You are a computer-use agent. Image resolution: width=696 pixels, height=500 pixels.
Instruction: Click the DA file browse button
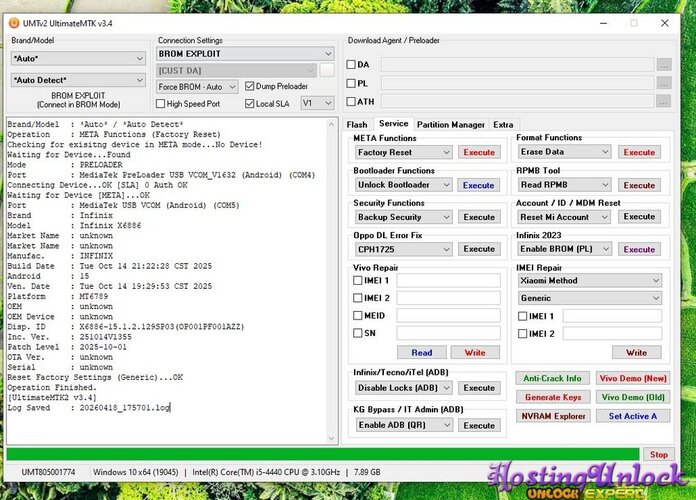[664, 65]
